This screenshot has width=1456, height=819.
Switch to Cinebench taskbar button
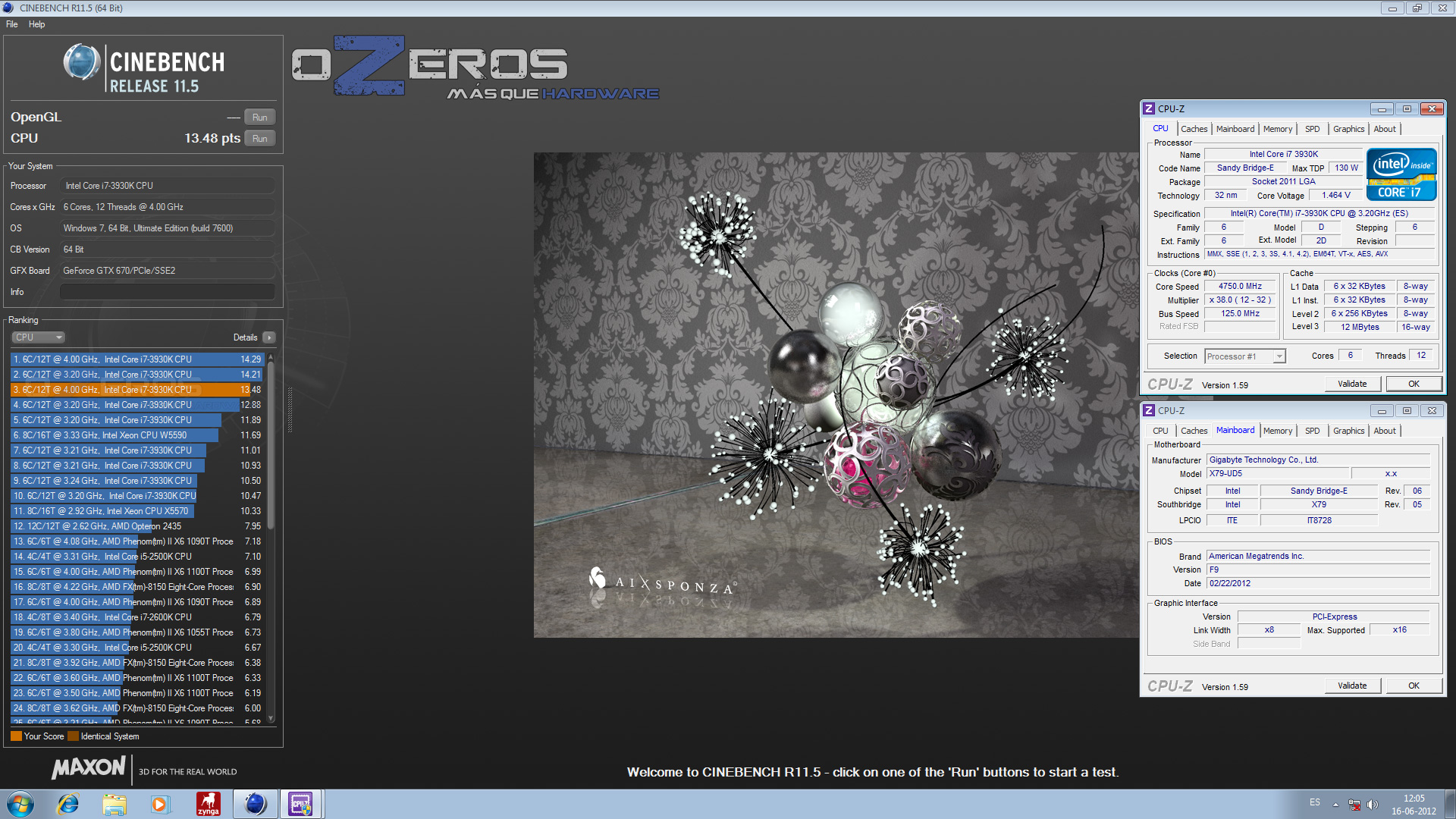click(x=255, y=804)
